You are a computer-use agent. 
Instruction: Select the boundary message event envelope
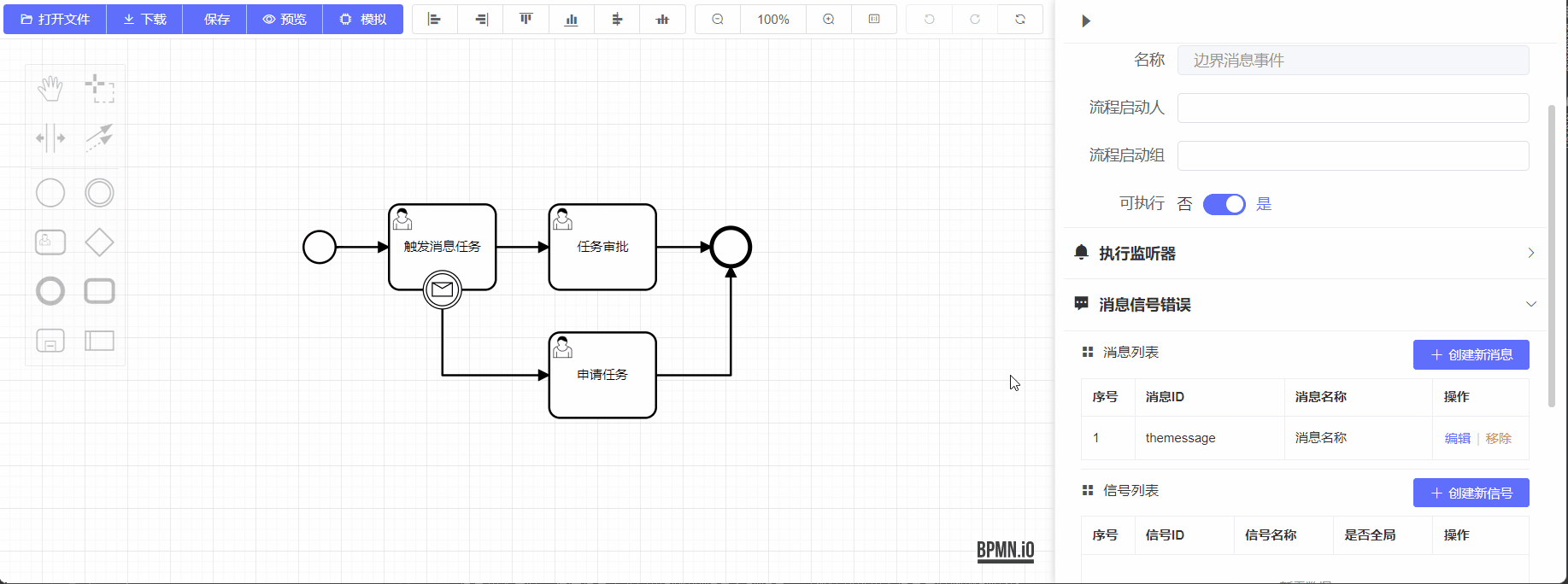pos(442,290)
